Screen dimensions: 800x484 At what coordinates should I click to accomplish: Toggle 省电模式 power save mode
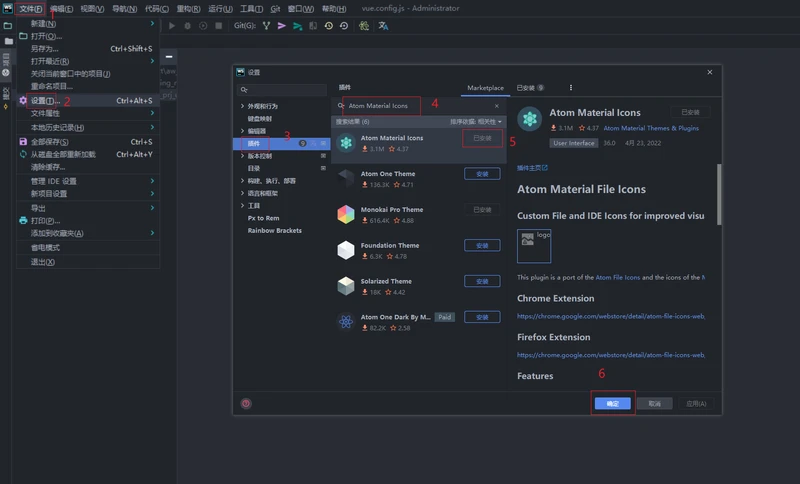coord(45,247)
